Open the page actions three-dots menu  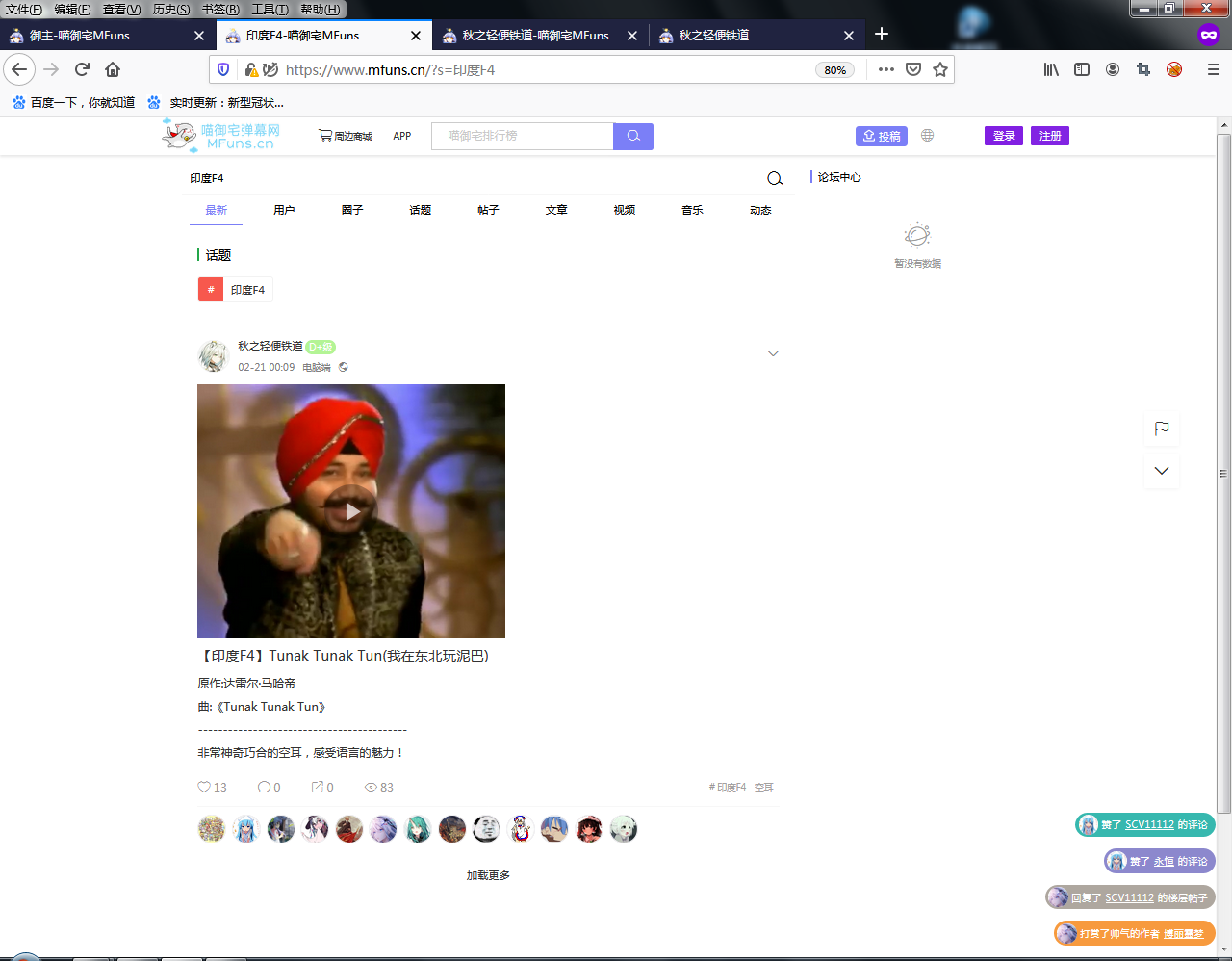(886, 69)
